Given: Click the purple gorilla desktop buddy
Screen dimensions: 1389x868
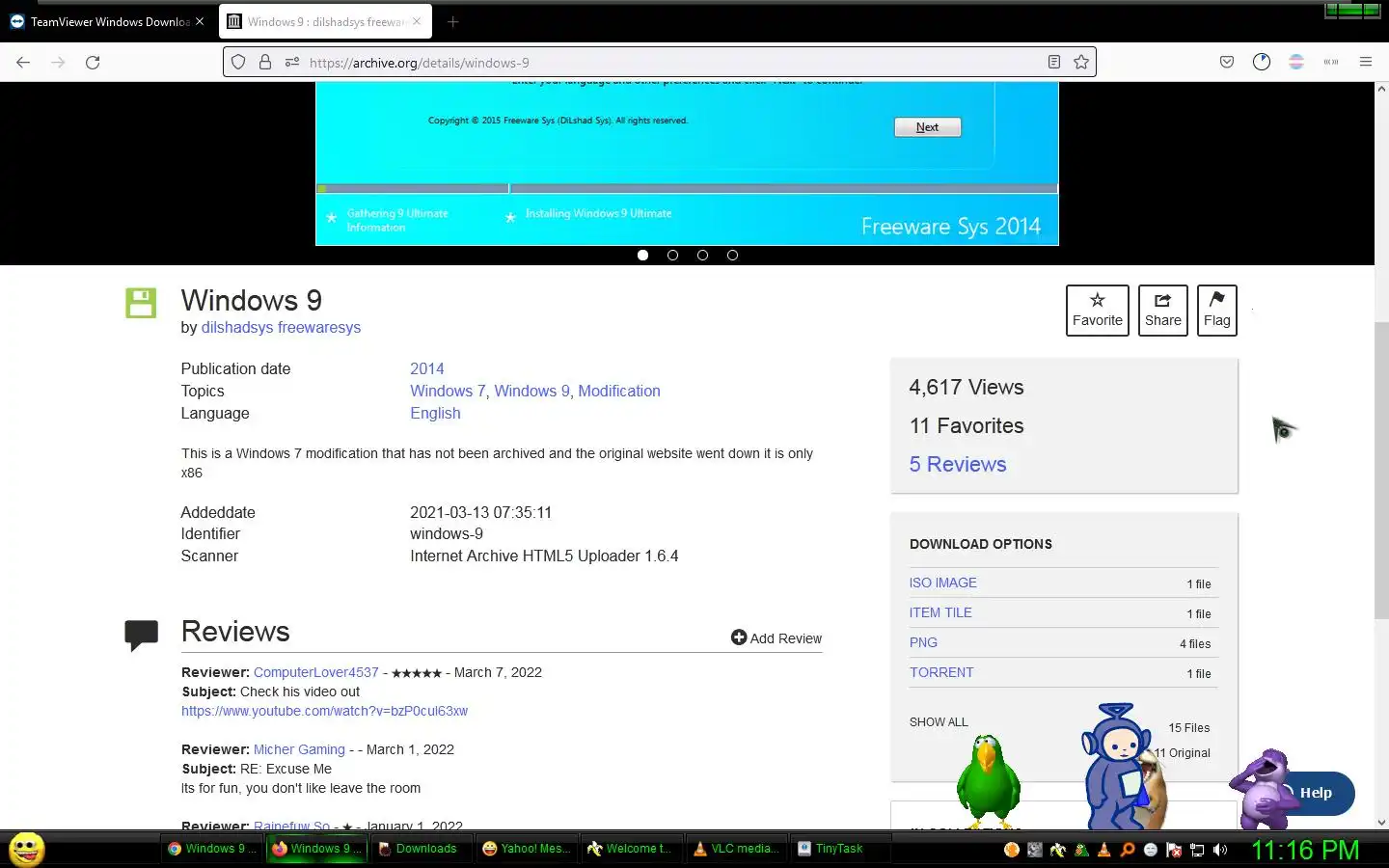Looking at the screenshot, I should (x=1264, y=789).
